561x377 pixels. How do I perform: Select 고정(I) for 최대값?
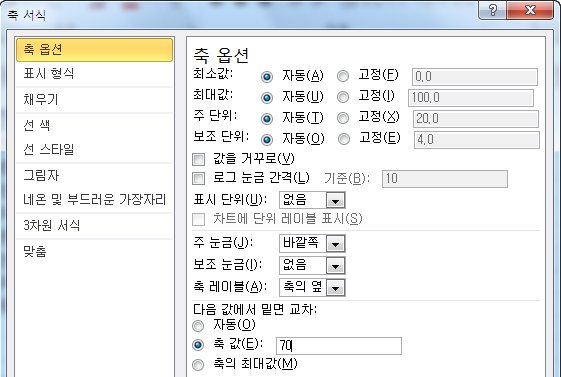[343, 97]
